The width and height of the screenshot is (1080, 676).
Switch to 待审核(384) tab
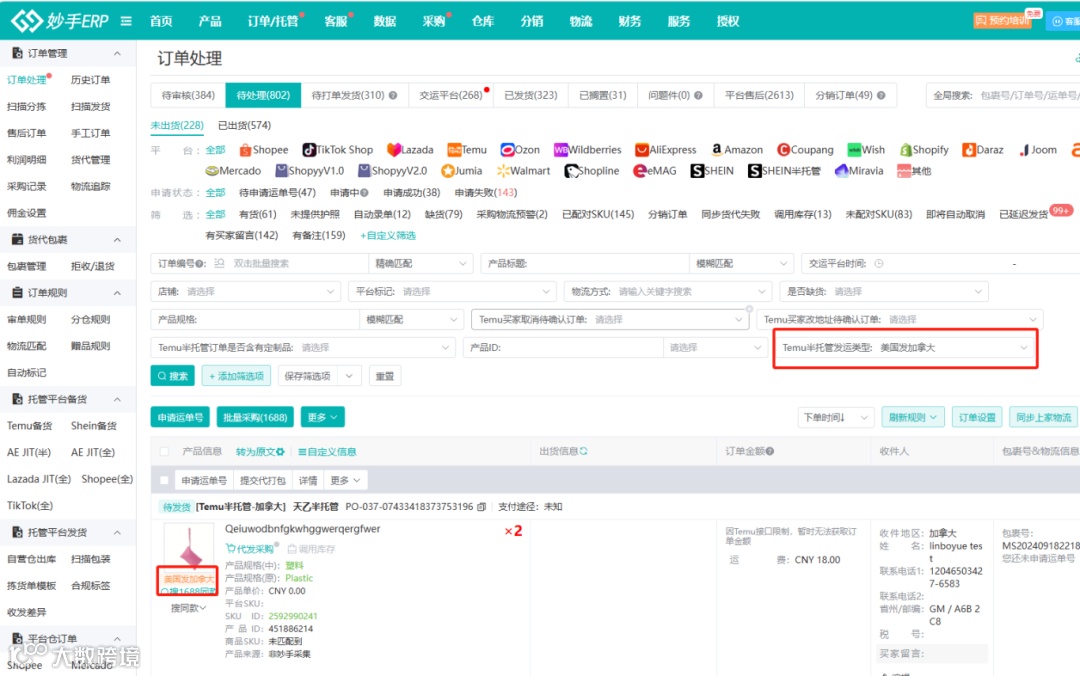(188, 95)
